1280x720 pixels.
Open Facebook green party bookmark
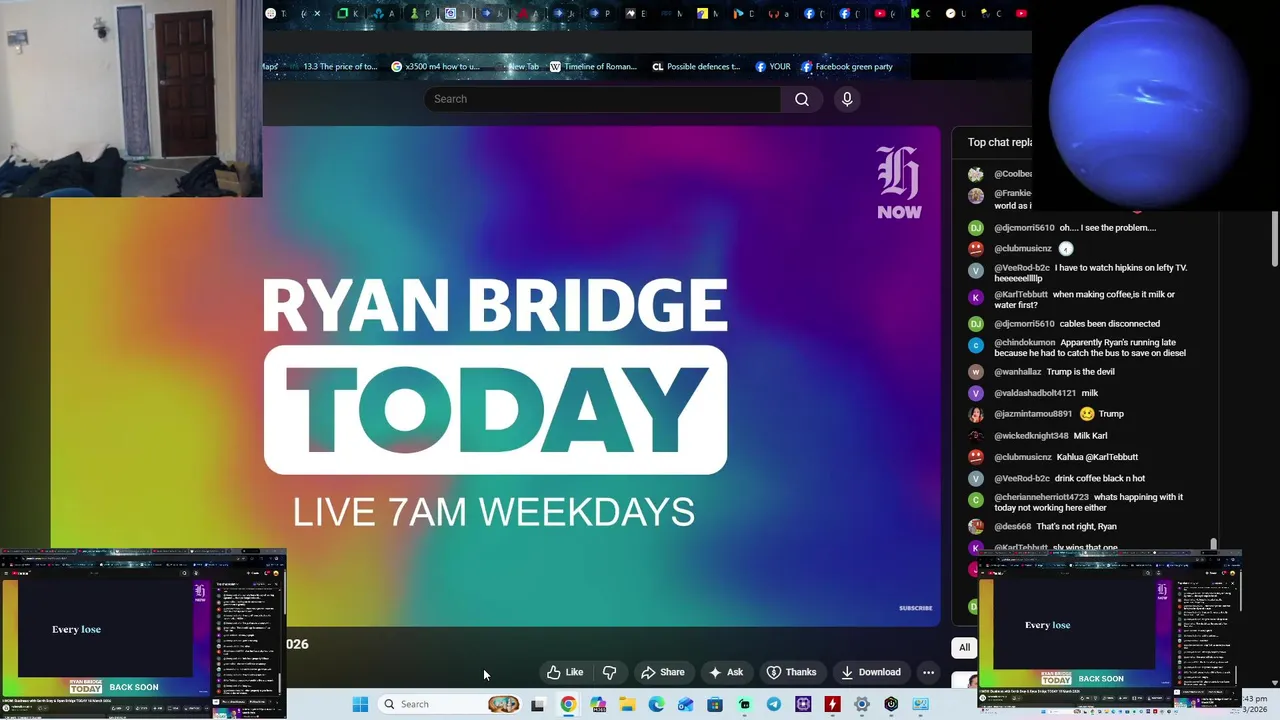click(847, 67)
